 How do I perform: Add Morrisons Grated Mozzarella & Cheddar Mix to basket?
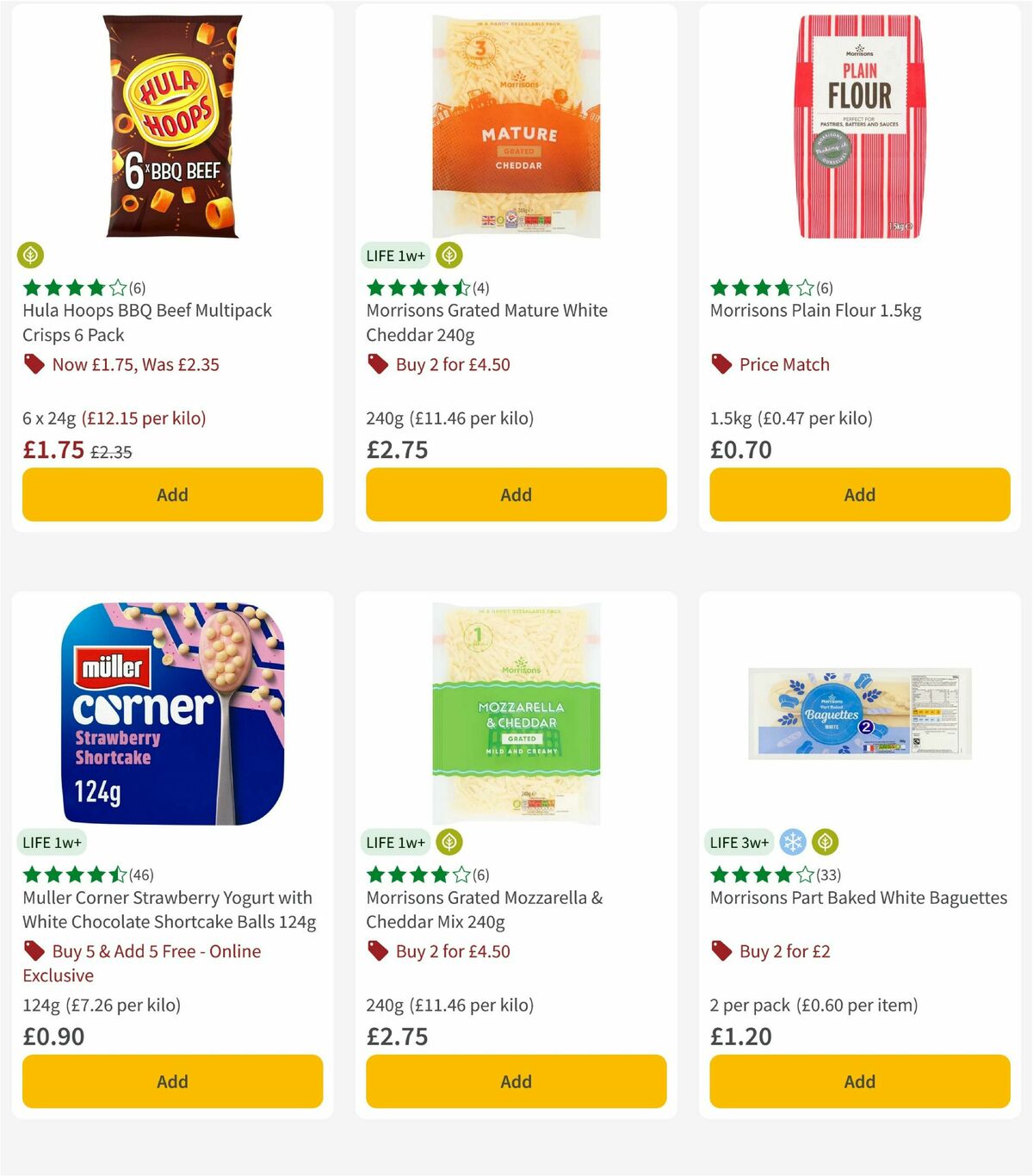(515, 1081)
